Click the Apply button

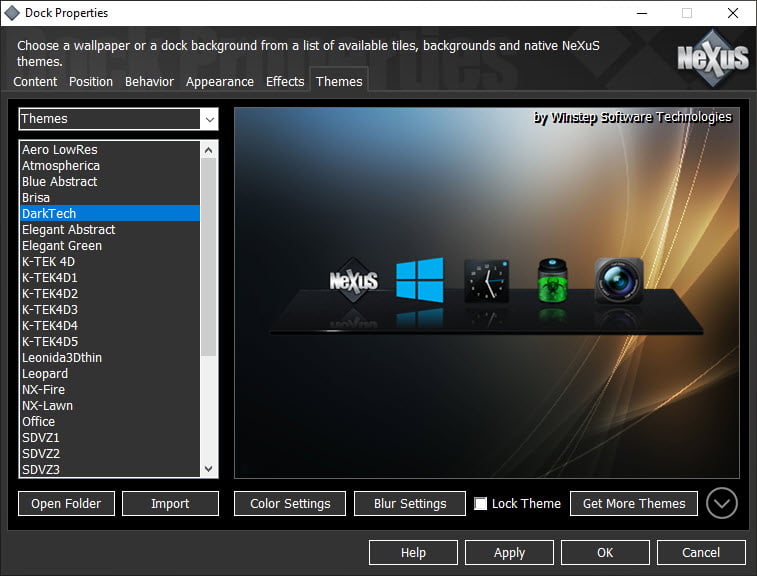[509, 552]
